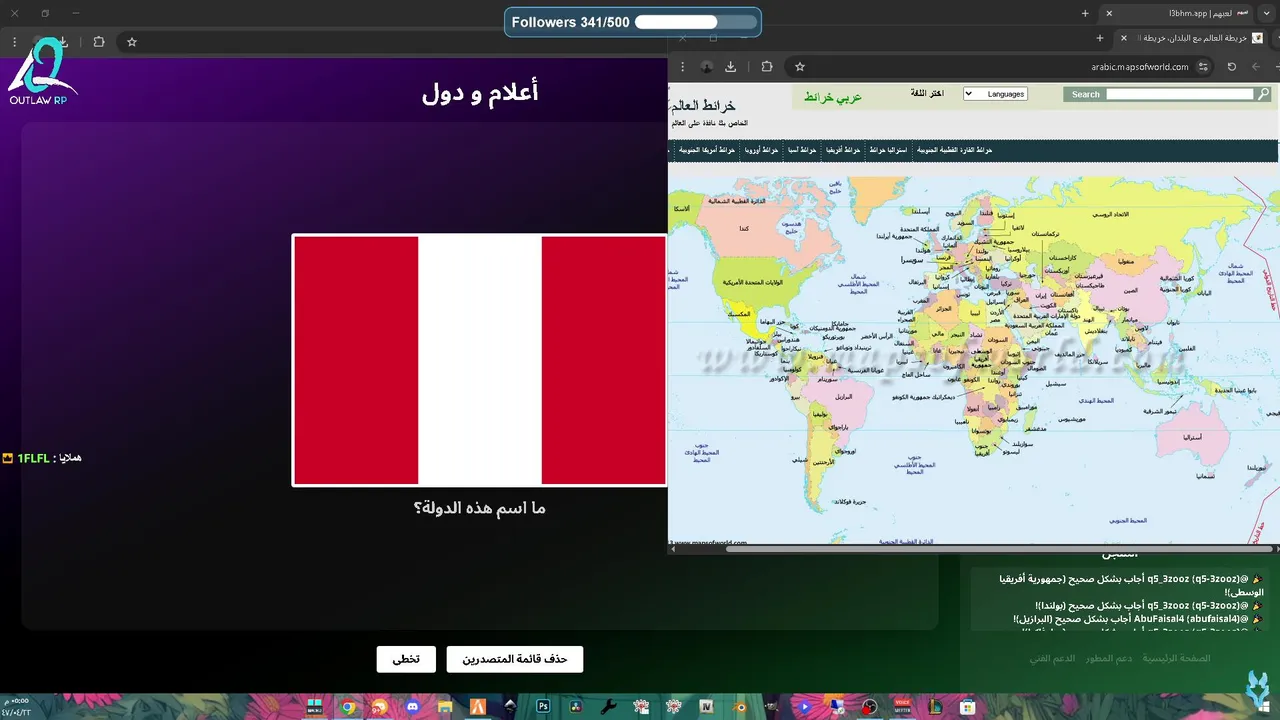Open the الدعم الفني footer link

pos(1052,658)
